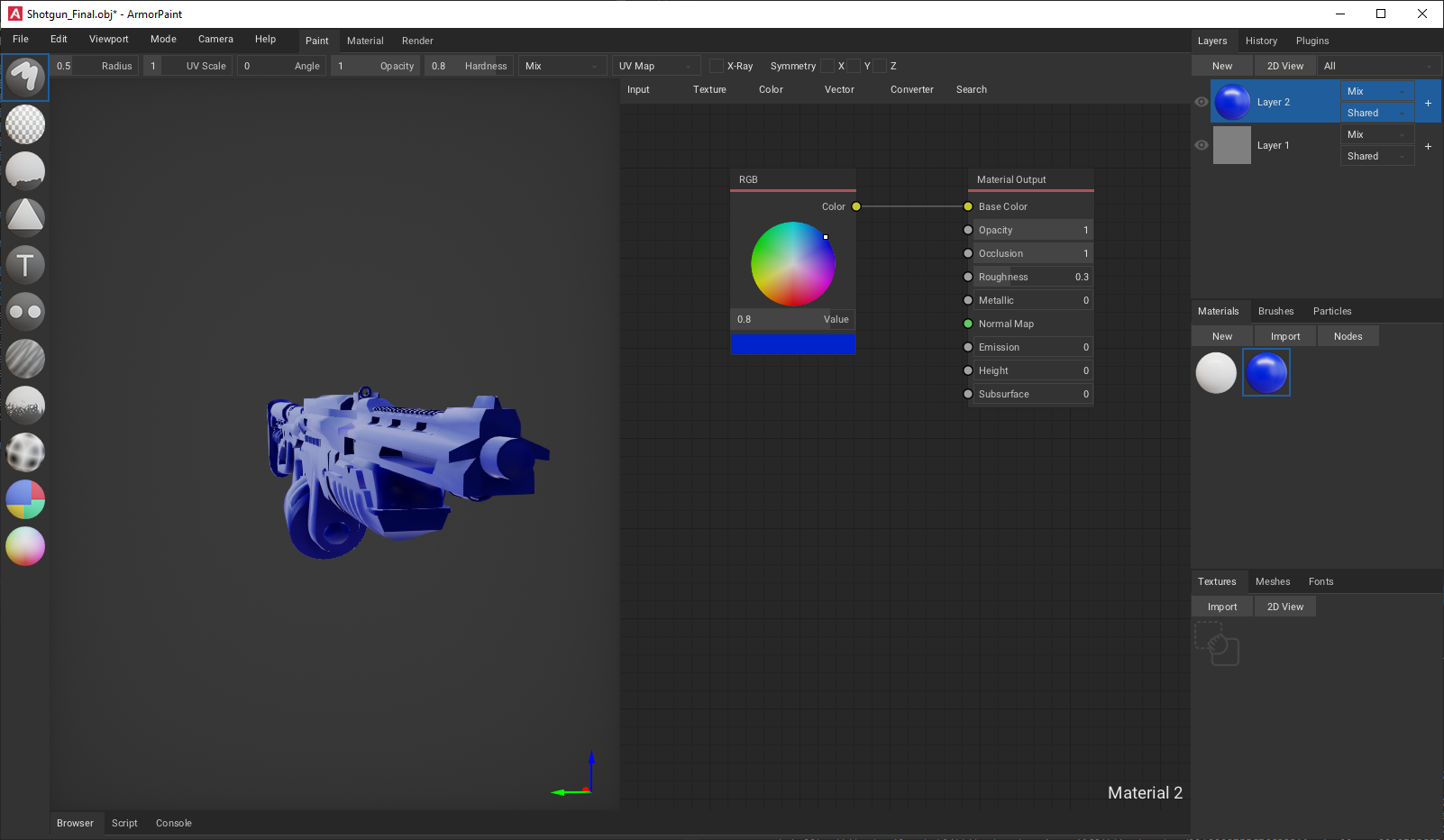Image resolution: width=1444 pixels, height=840 pixels.
Task: Switch to the History tab
Action: coord(1261,41)
